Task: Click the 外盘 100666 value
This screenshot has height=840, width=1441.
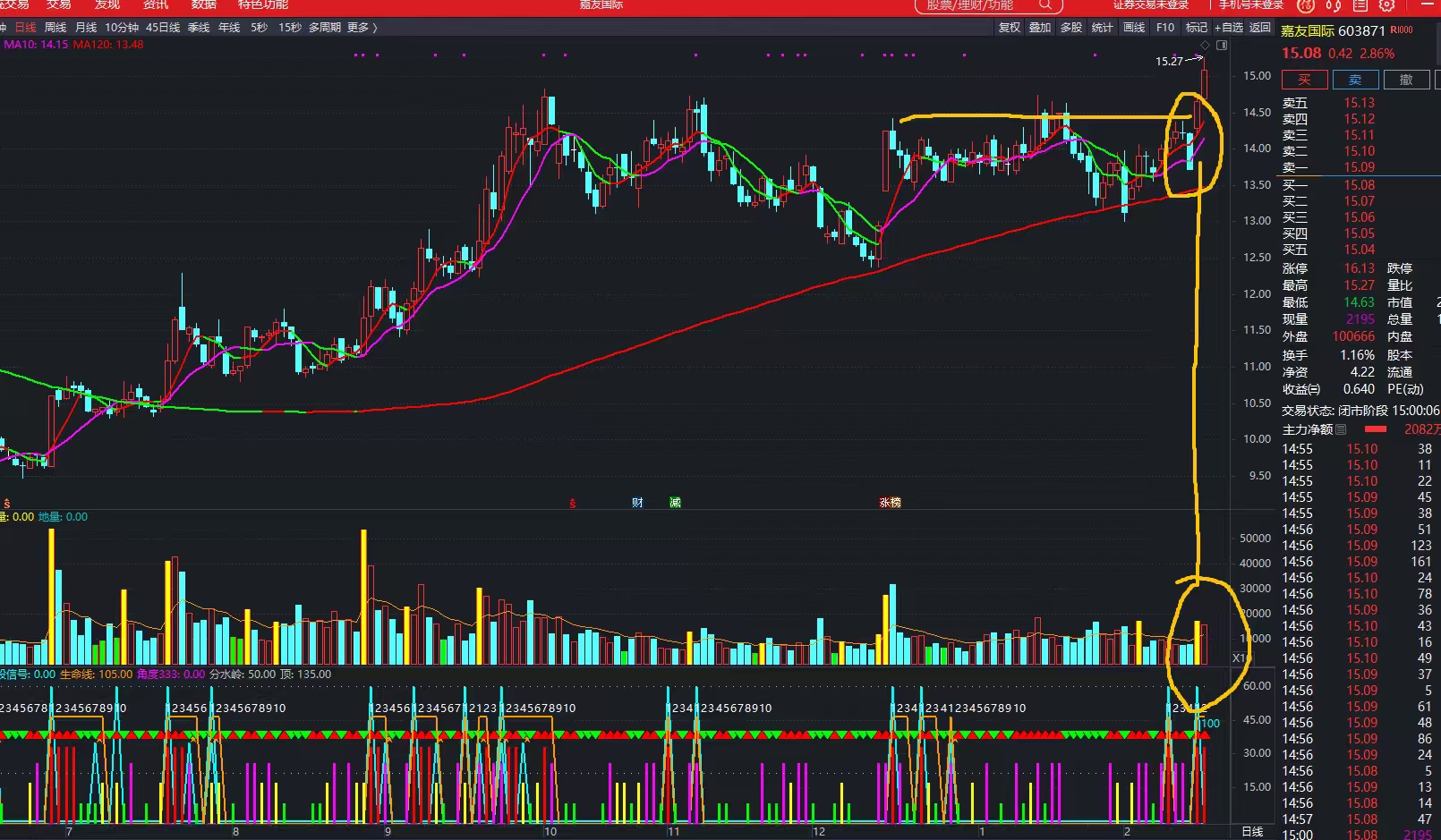Action: 1353,336
